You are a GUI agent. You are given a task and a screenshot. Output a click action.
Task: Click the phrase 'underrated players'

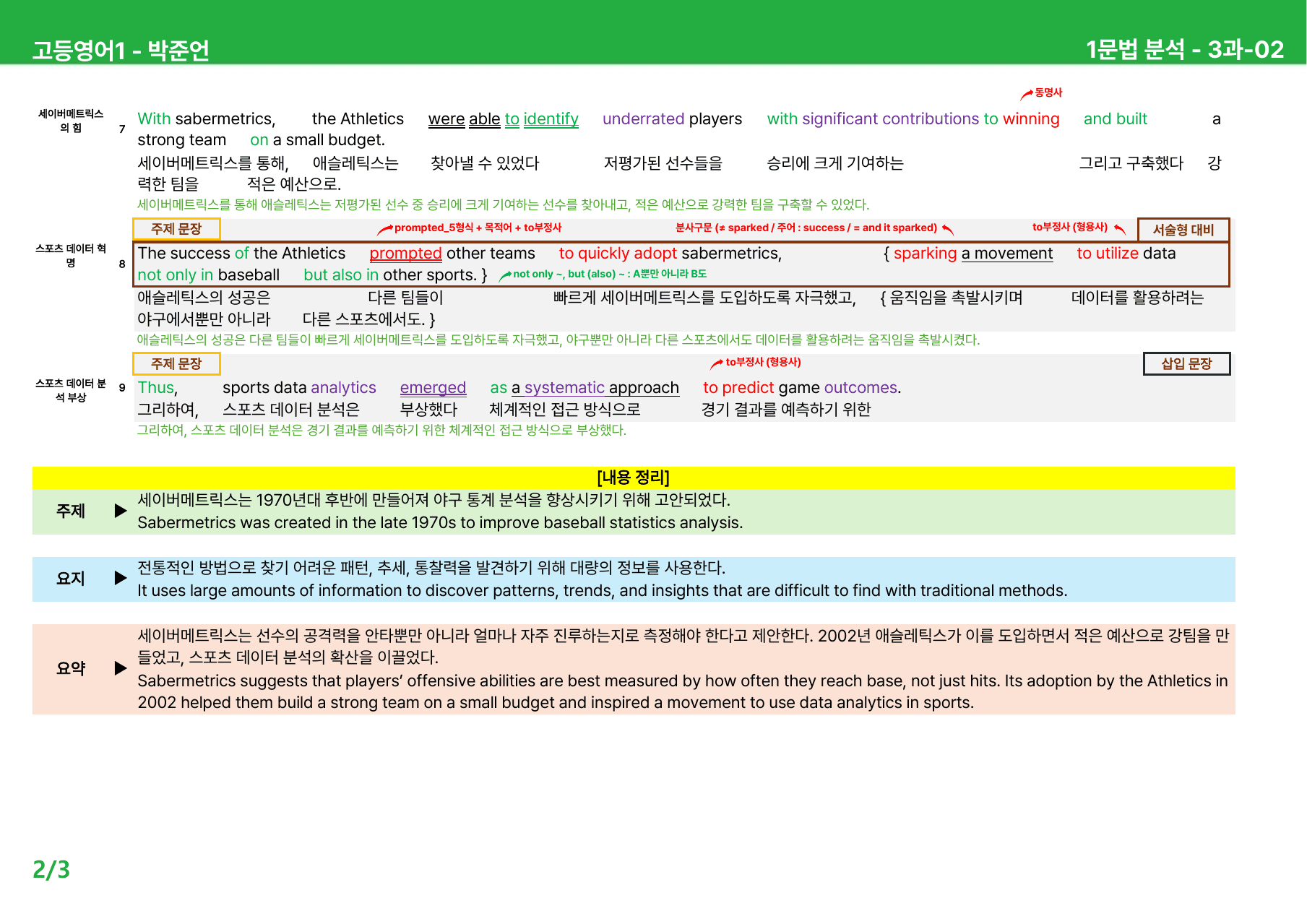coord(672,118)
